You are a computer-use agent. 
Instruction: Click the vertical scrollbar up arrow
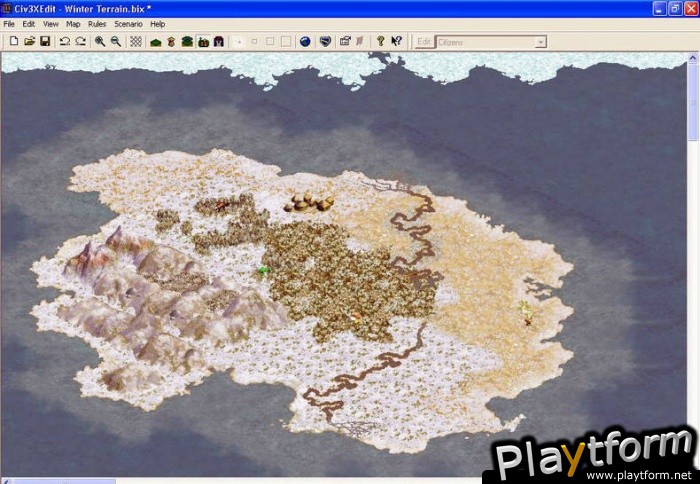click(693, 58)
